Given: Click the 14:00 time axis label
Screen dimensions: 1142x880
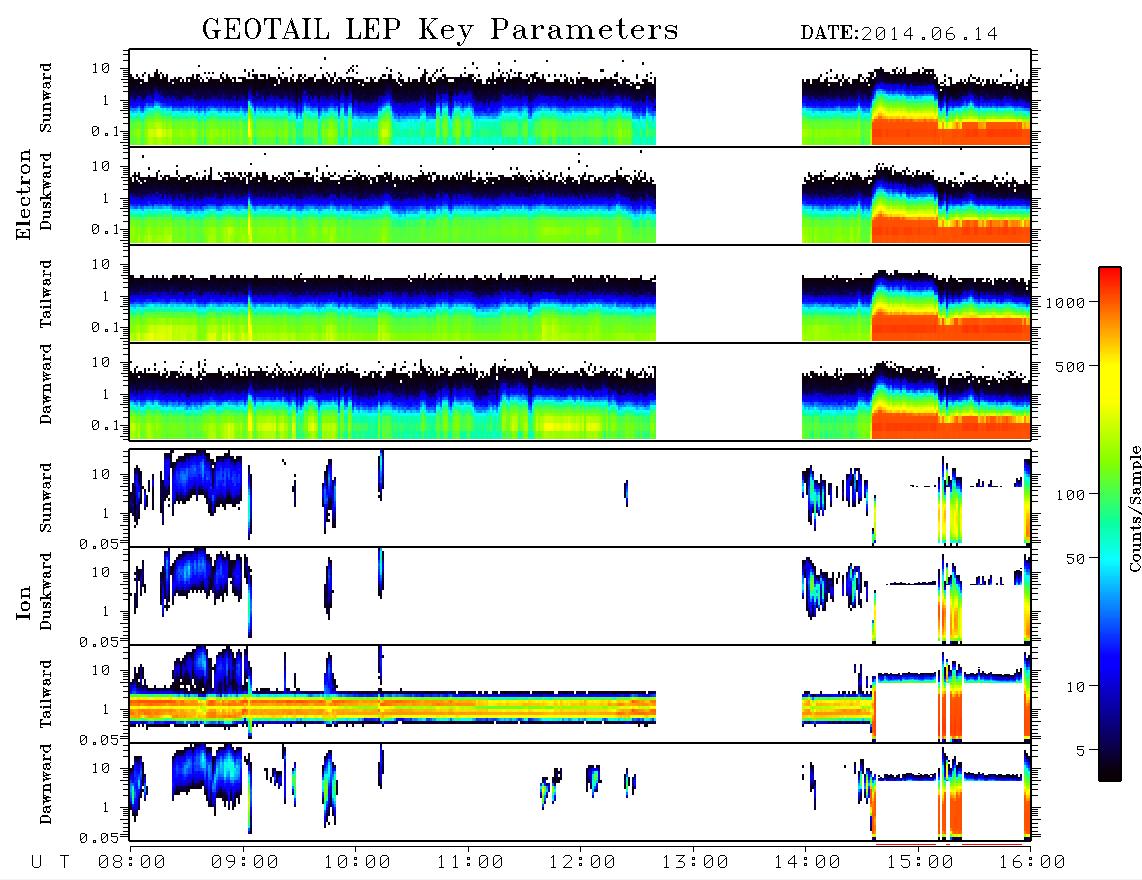Looking at the screenshot, I should (807, 863).
